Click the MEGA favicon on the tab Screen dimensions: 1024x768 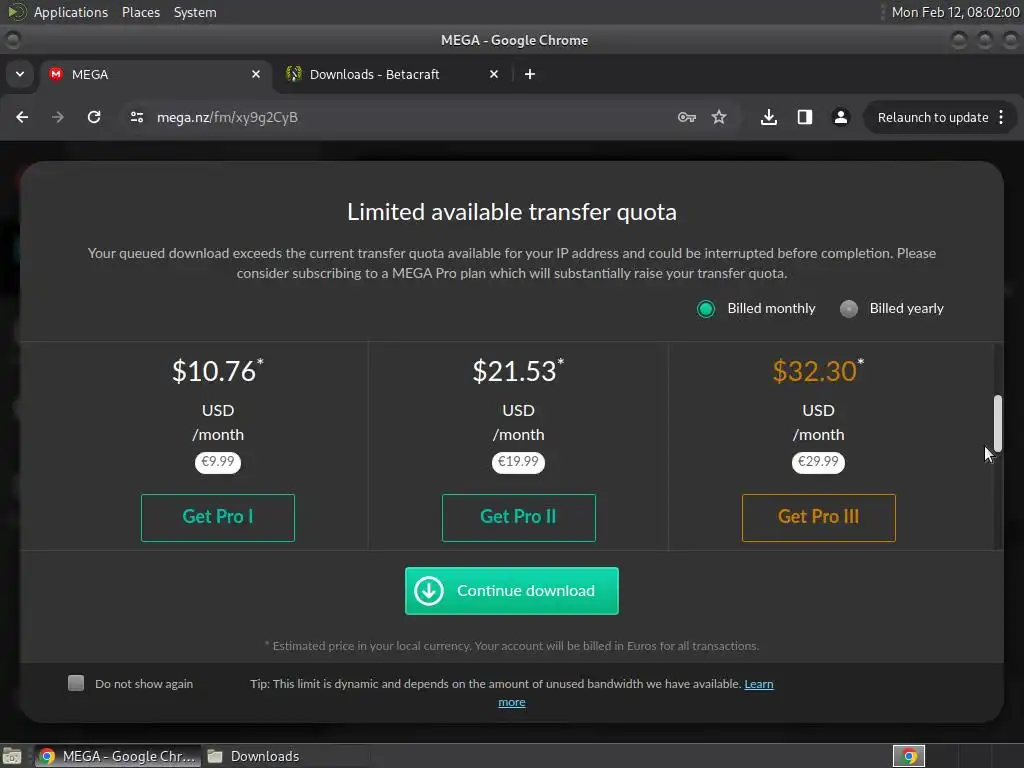click(56, 74)
